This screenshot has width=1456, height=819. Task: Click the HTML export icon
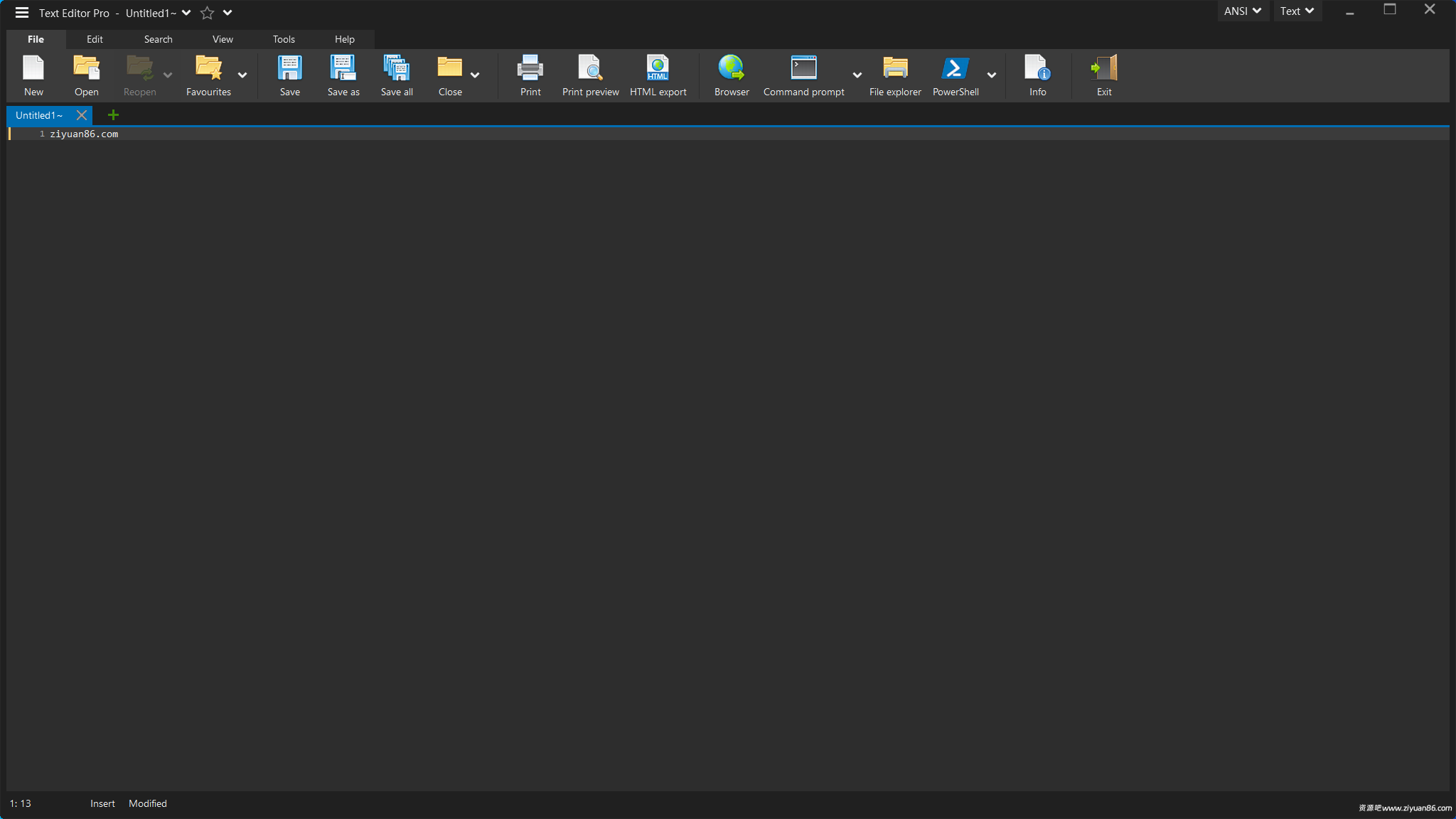click(x=658, y=69)
